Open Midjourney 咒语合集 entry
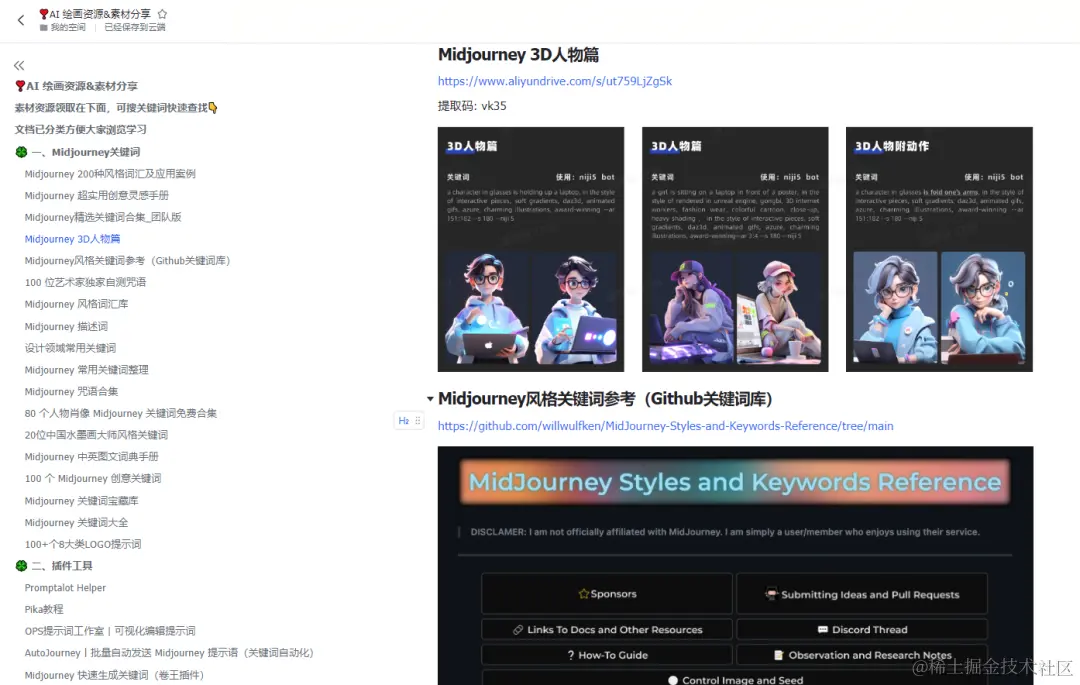The height and width of the screenshot is (685, 1080). pos(71,391)
